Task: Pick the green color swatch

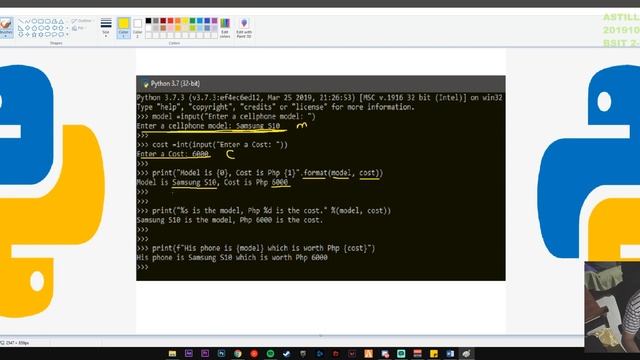Action: 192,20
